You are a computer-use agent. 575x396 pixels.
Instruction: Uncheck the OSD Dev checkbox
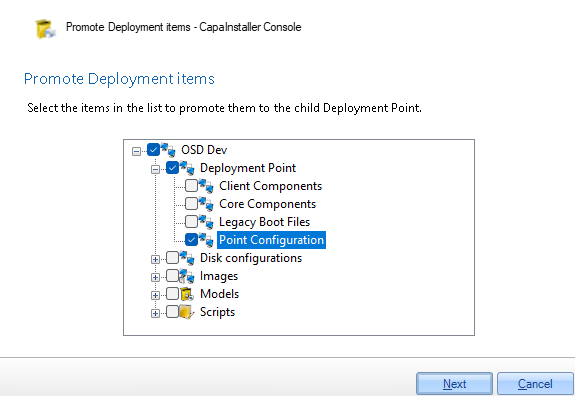click(x=153, y=150)
